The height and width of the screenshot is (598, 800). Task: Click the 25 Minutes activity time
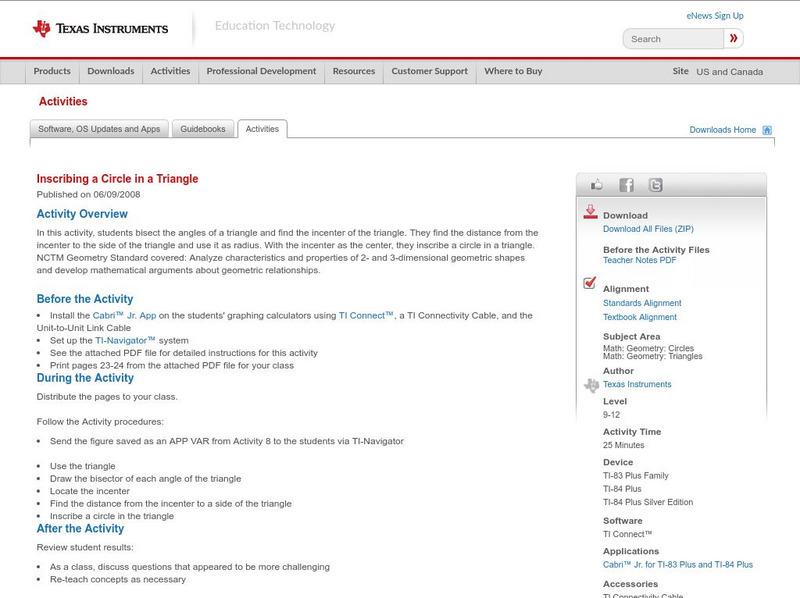(623, 445)
